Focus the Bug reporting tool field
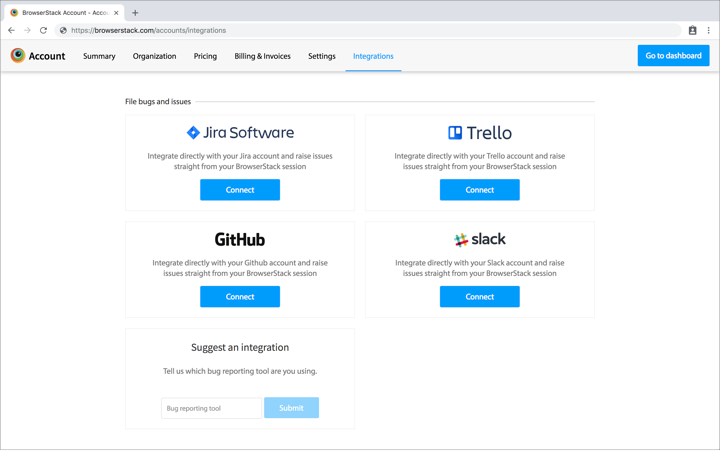720x451 pixels. [x=211, y=408]
